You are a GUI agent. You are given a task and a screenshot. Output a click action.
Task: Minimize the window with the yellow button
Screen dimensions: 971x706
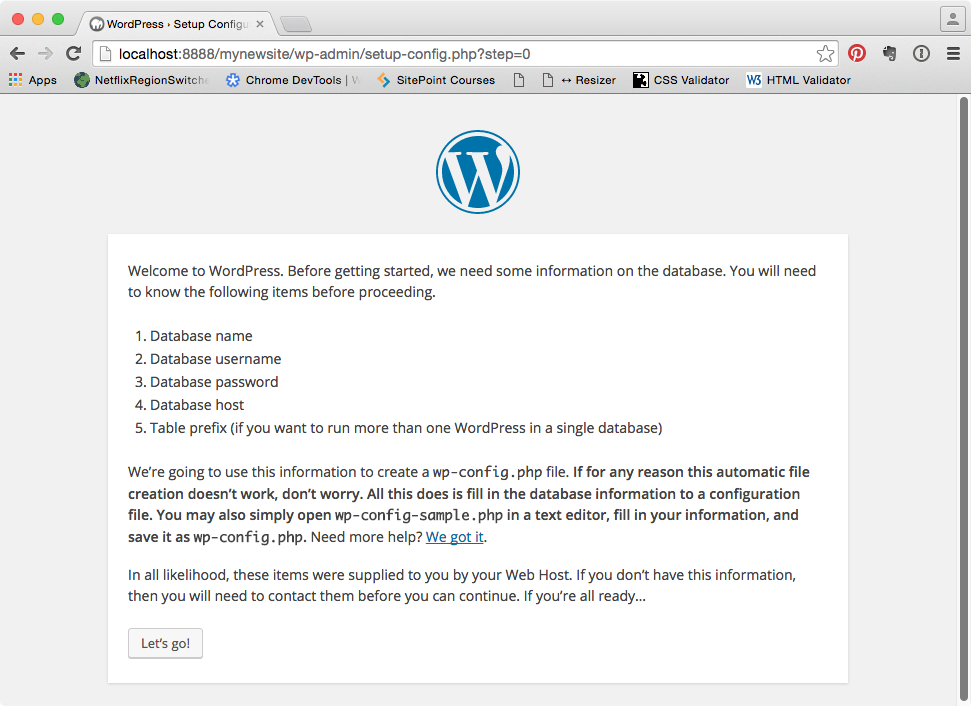click(38, 19)
